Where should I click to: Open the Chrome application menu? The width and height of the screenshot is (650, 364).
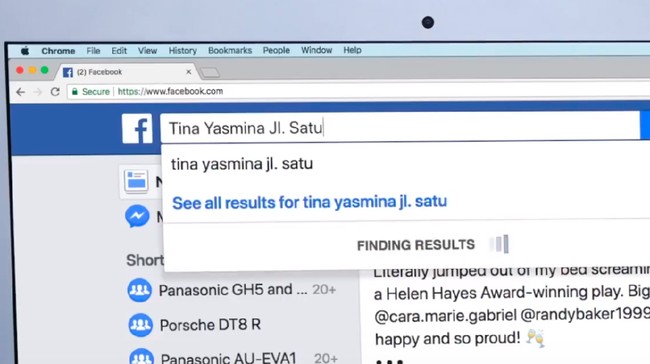(58, 51)
